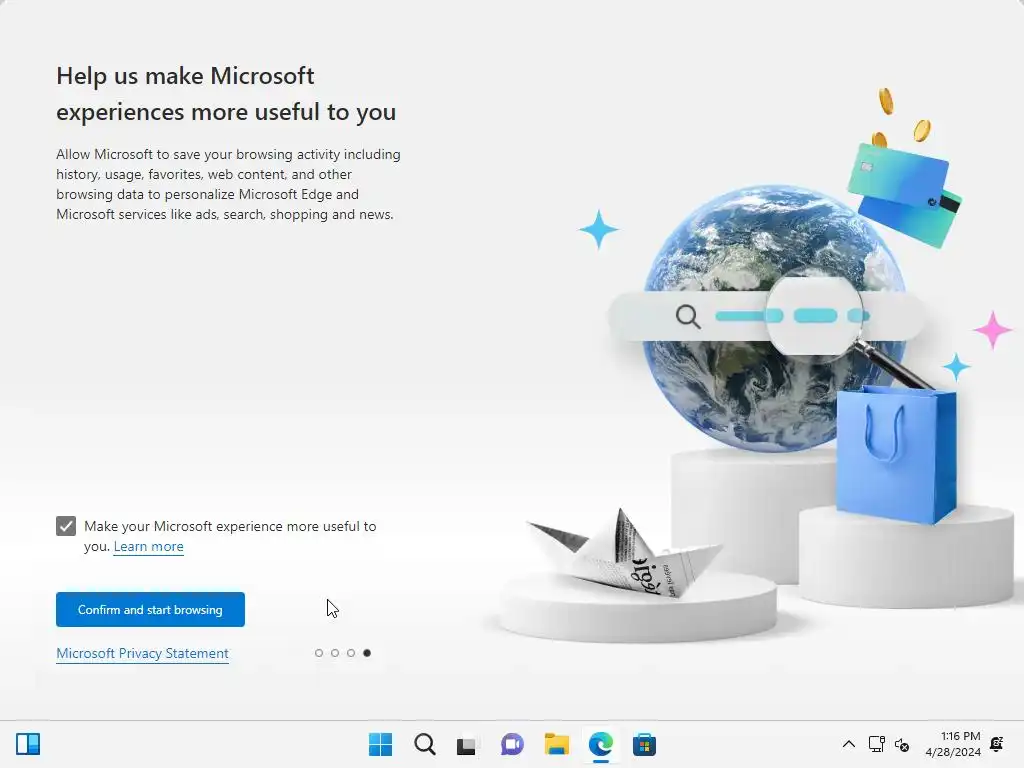Viewport: 1024px width, 768px height.
Task: Show hidden system tray icons chevron
Action: click(x=848, y=744)
